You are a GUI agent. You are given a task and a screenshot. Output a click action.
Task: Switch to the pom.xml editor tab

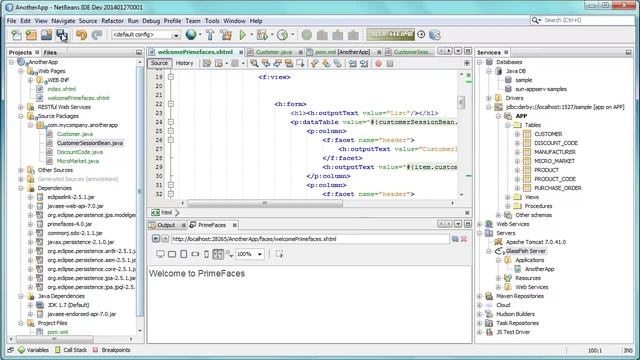342,52
